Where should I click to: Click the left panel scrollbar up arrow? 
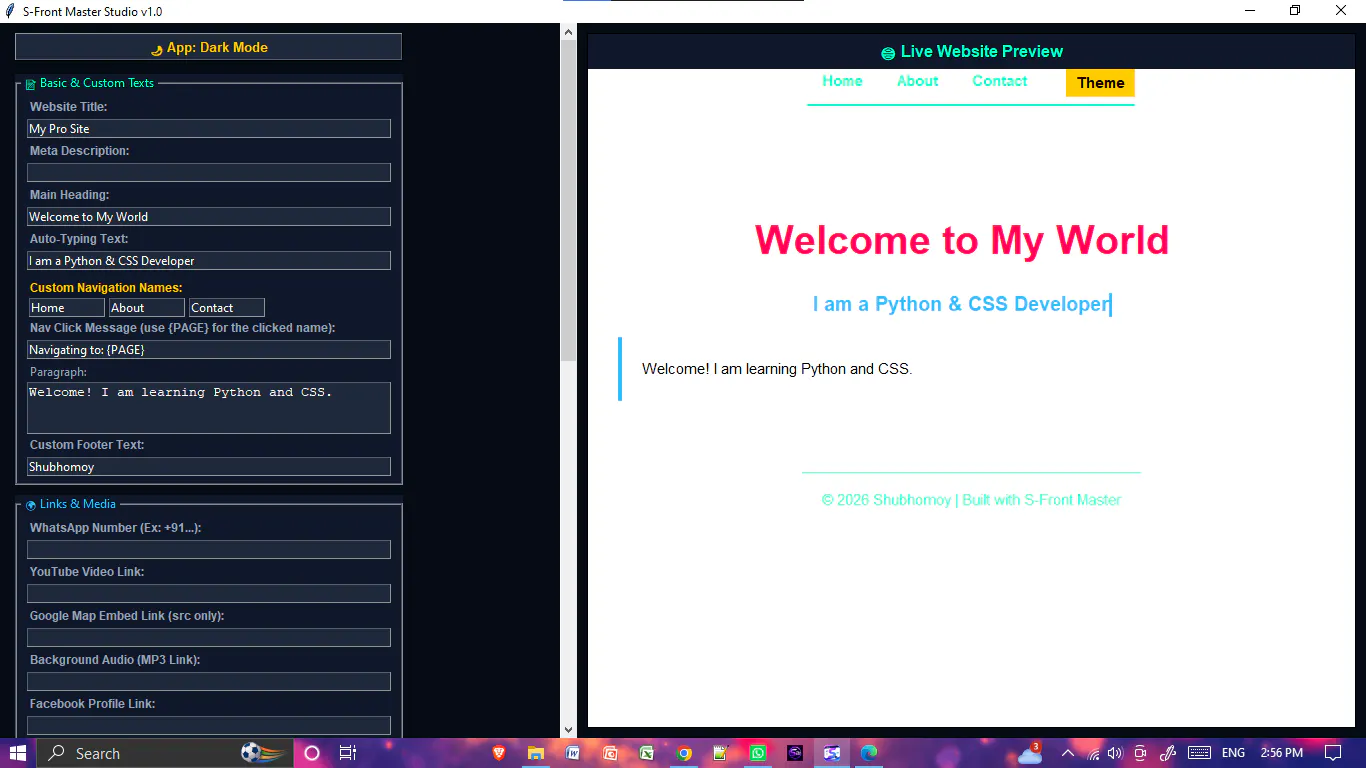tap(569, 32)
